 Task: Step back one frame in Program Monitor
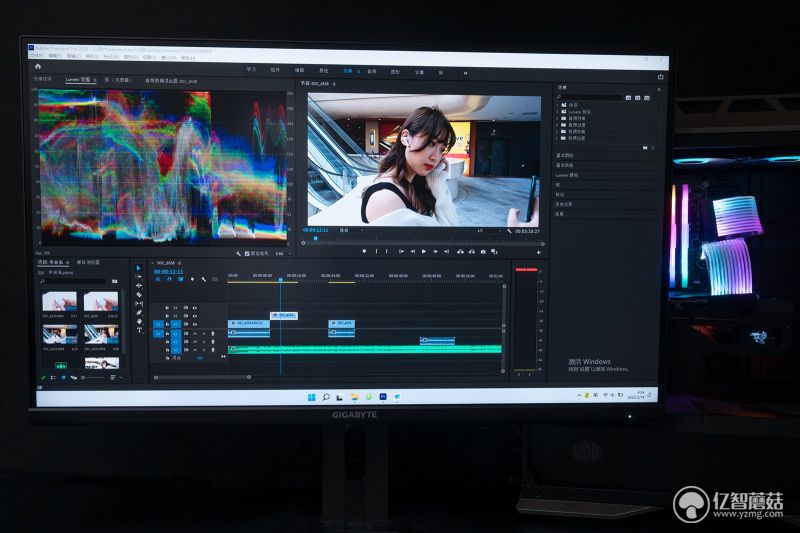[x=412, y=251]
